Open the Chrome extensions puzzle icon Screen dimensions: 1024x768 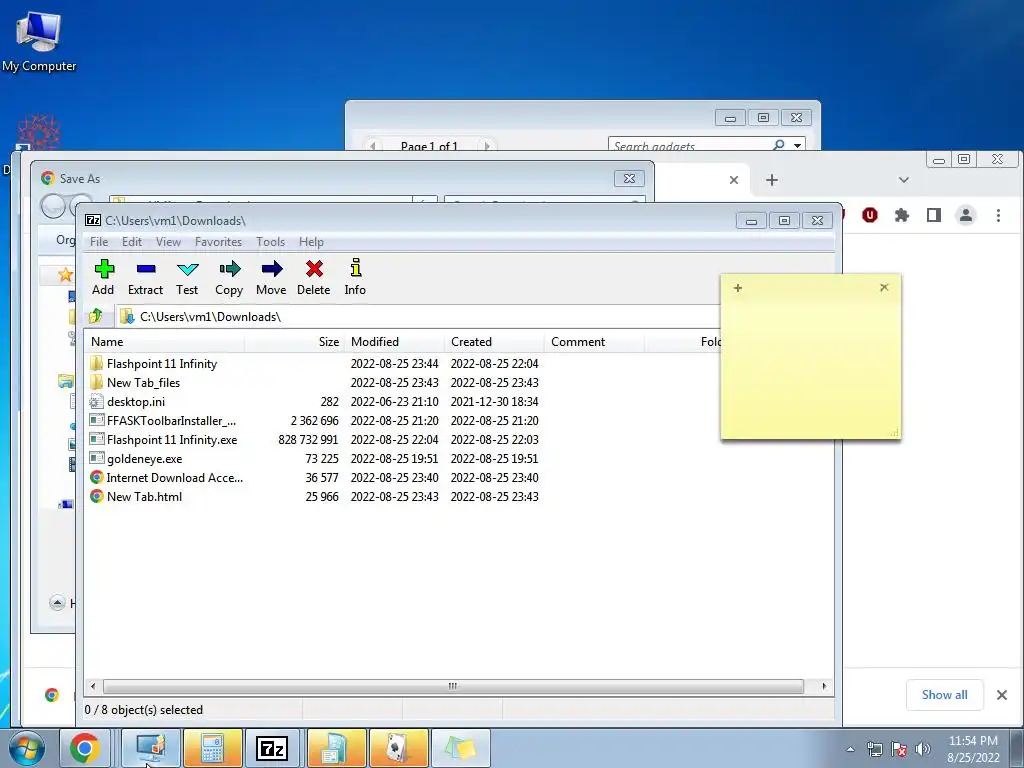tap(902, 215)
